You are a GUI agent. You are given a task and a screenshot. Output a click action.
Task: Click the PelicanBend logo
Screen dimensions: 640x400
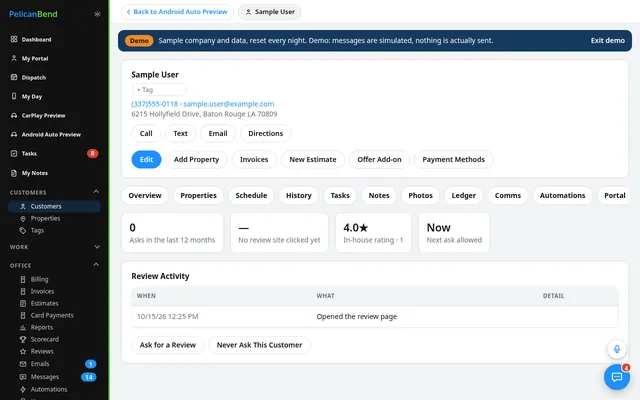coord(33,14)
